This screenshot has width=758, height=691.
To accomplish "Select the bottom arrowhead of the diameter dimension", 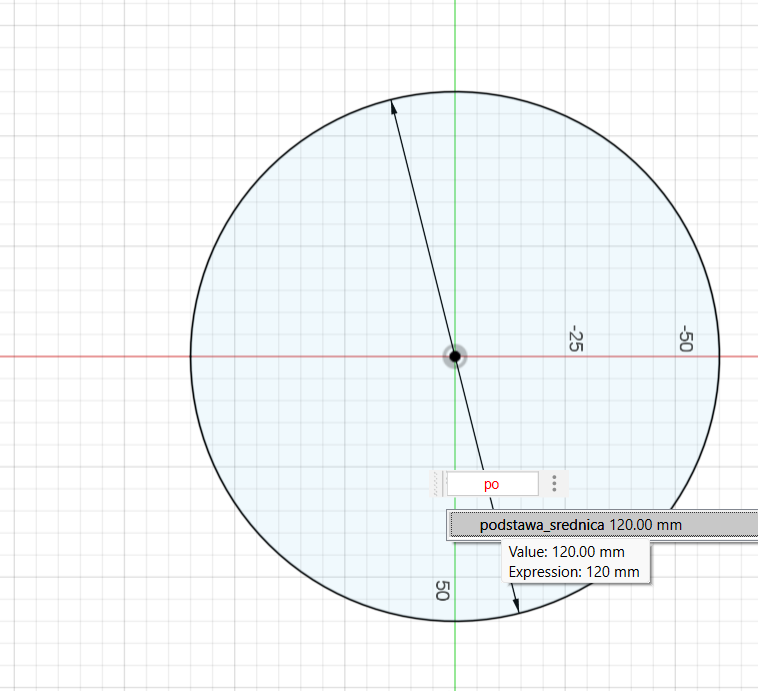I will [516, 604].
